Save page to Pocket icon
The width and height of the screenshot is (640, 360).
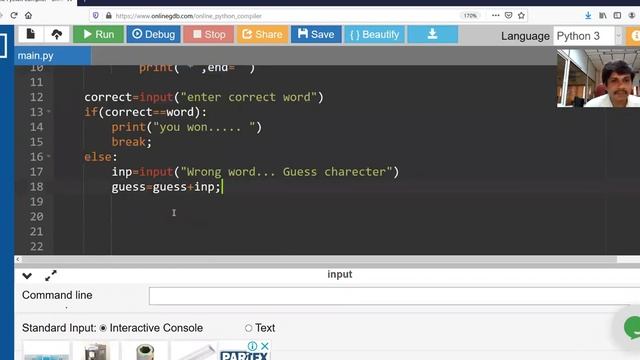click(509, 16)
